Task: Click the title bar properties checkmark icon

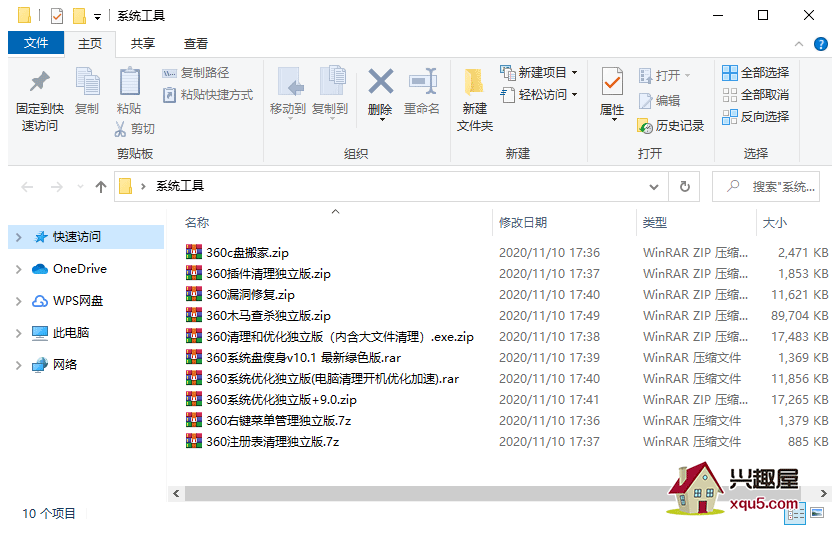Action: coord(57,16)
